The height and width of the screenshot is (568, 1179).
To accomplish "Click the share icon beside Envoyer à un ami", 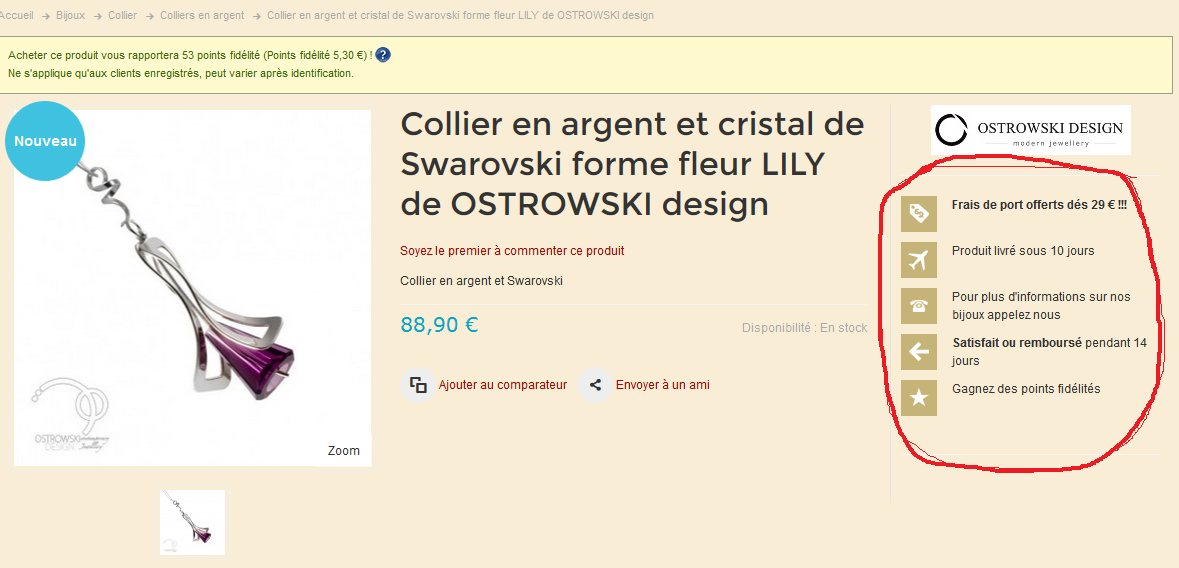I will [595, 384].
